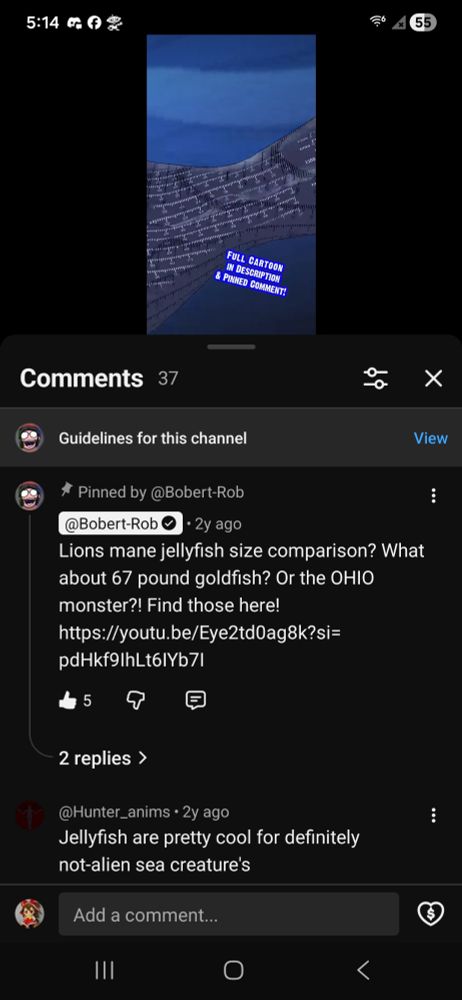462x1000 pixels.
Task: View the channel guidelines
Action: coord(431,438)
